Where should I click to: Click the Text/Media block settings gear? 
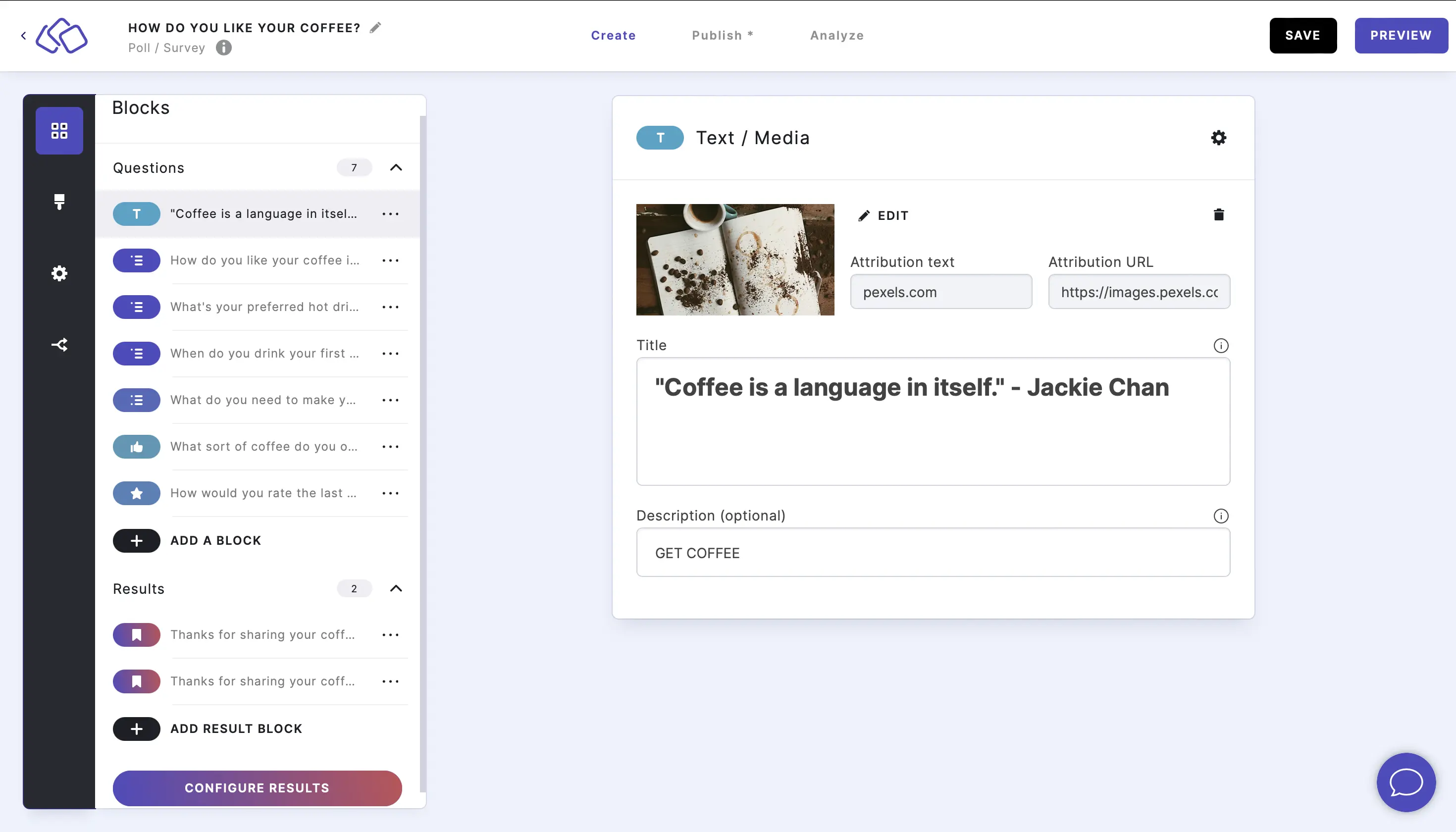pos(1218,137)
